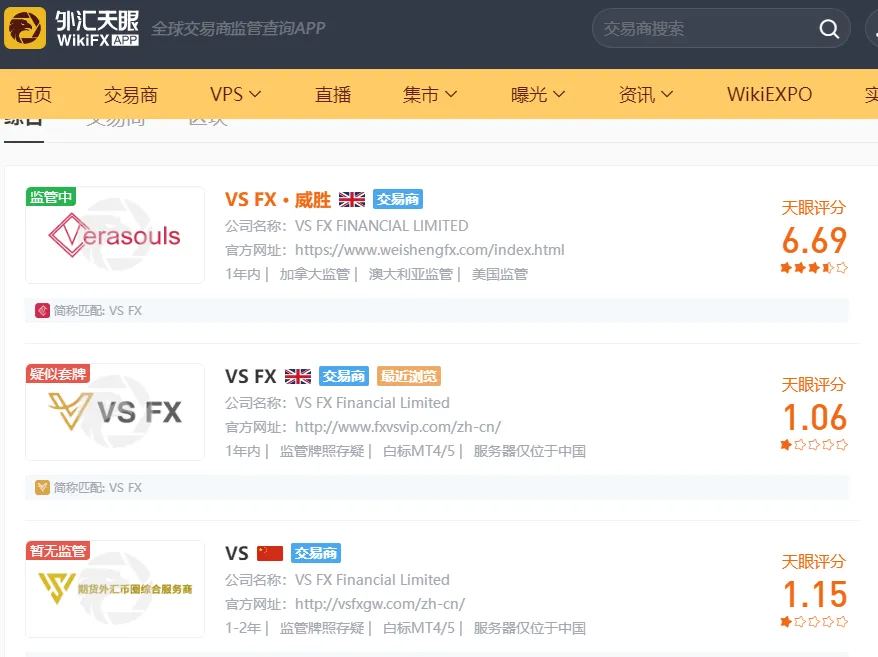Click the VS FX FINANCIAL LIMITED company name

click(381, 226)
